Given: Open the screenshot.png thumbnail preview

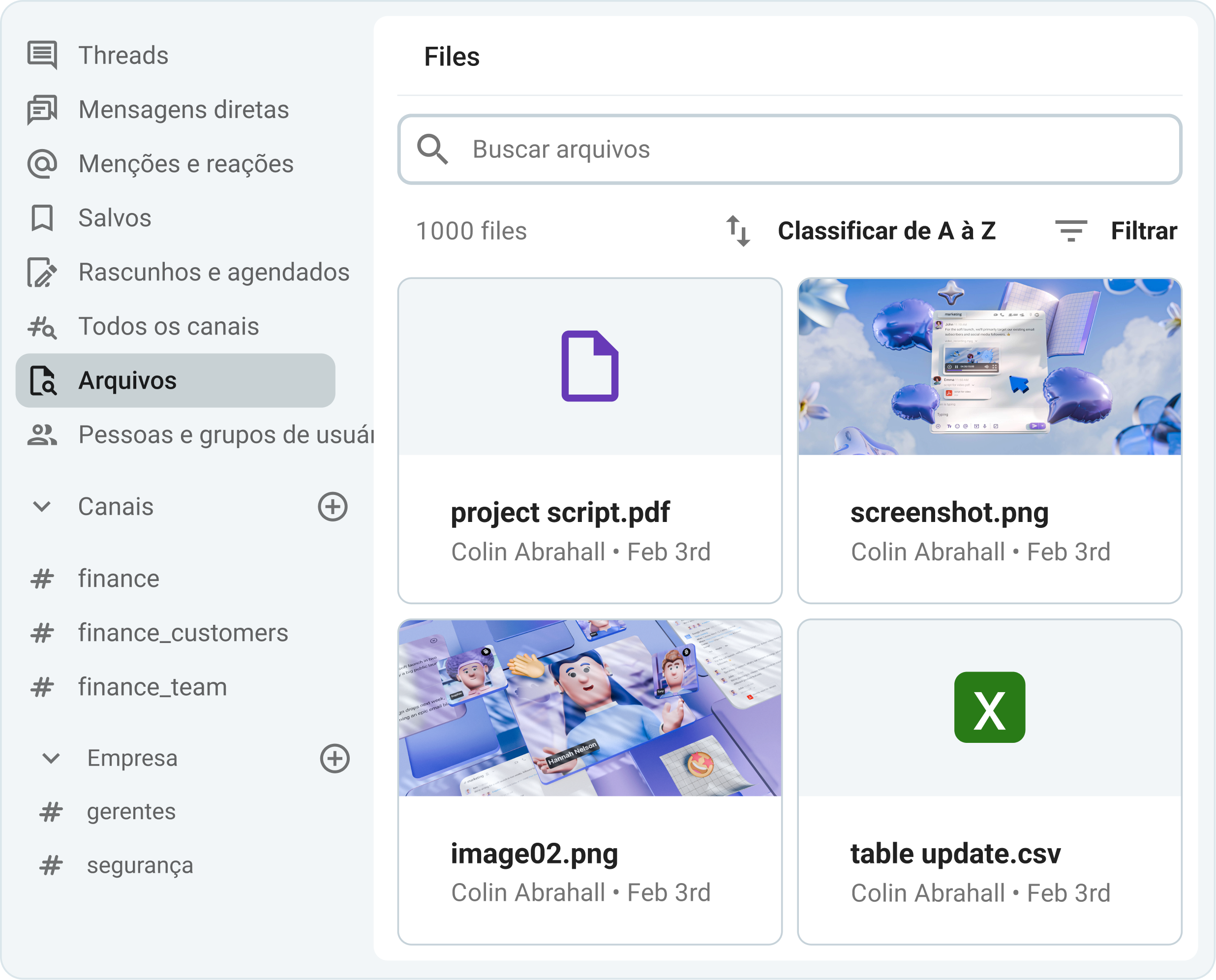Looking at the screenshot, I should click(990, 367).
